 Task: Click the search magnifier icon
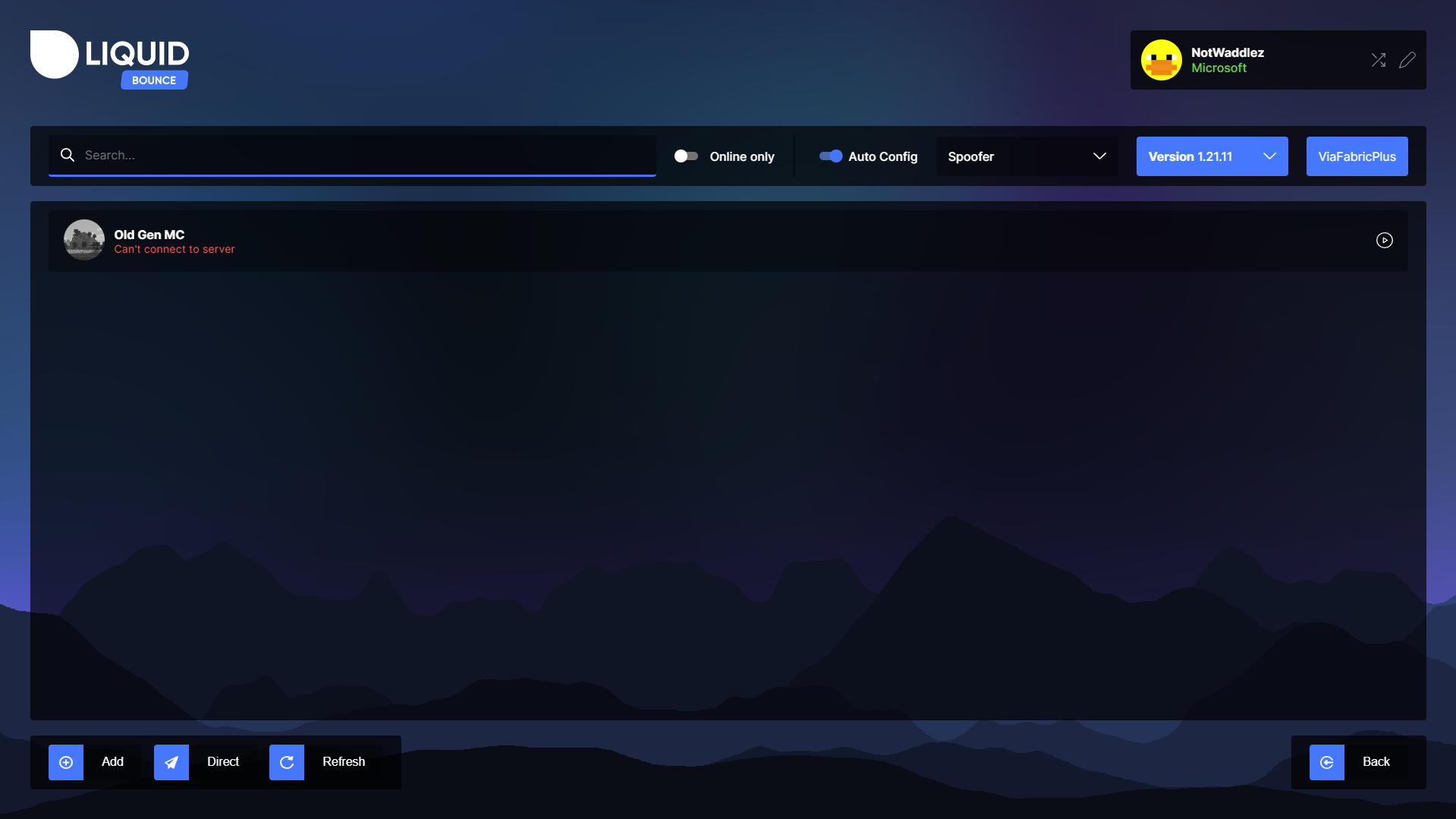click(x=68, y=155)
